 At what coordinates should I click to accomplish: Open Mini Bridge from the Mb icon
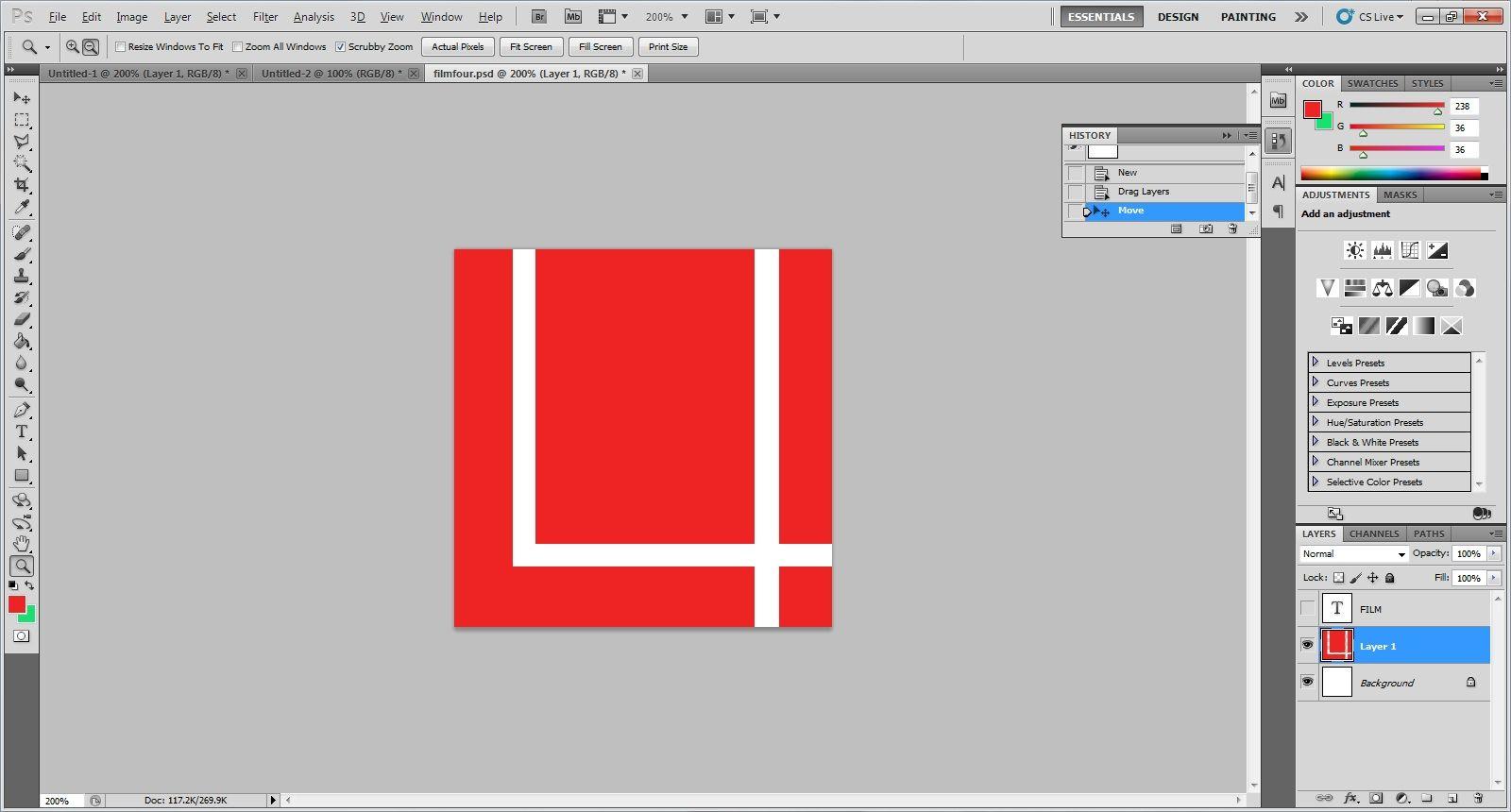click(573, 16)
